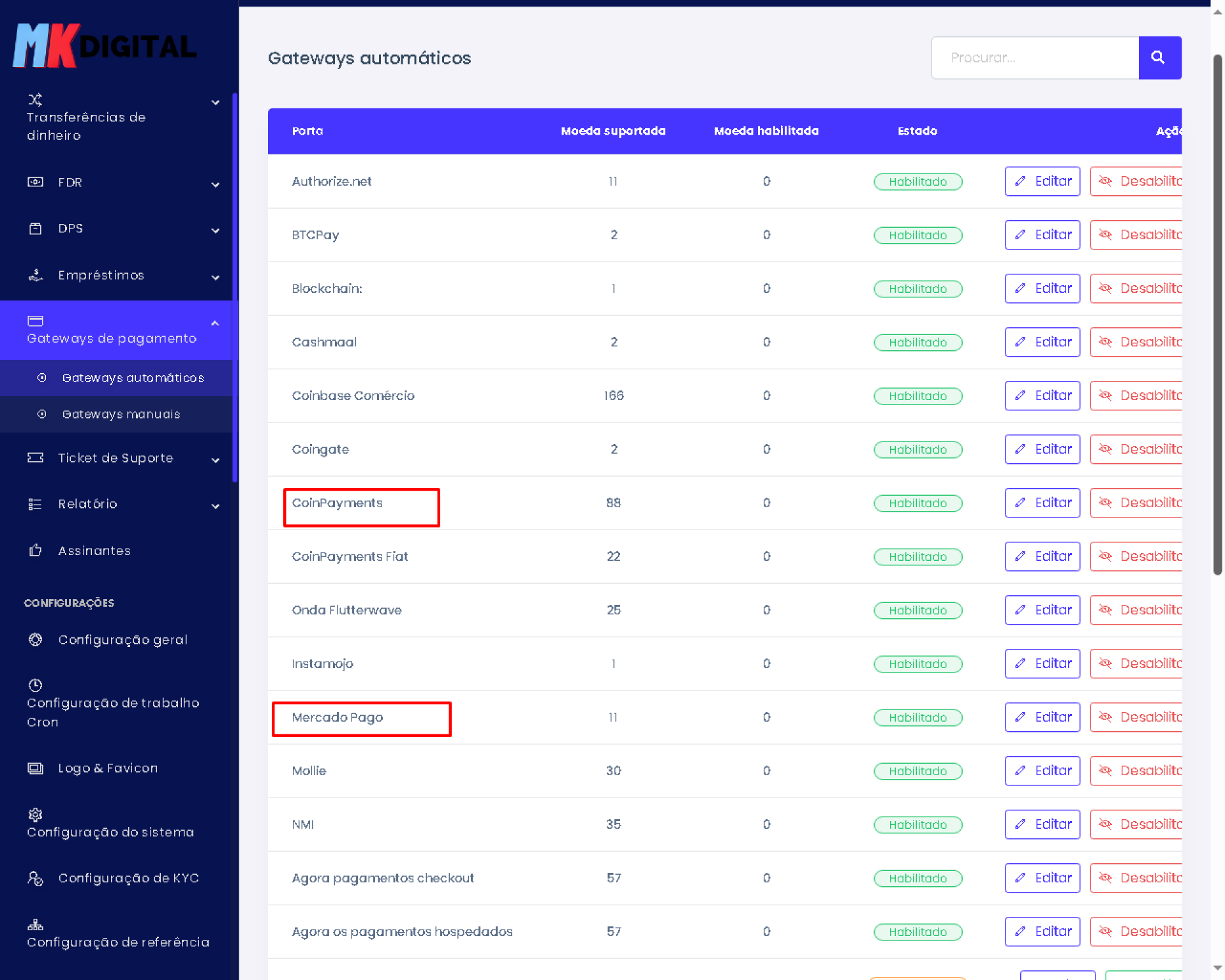Focus the Procurar search field
The height and width of the screenshot is (980, 1225).
1035,58
